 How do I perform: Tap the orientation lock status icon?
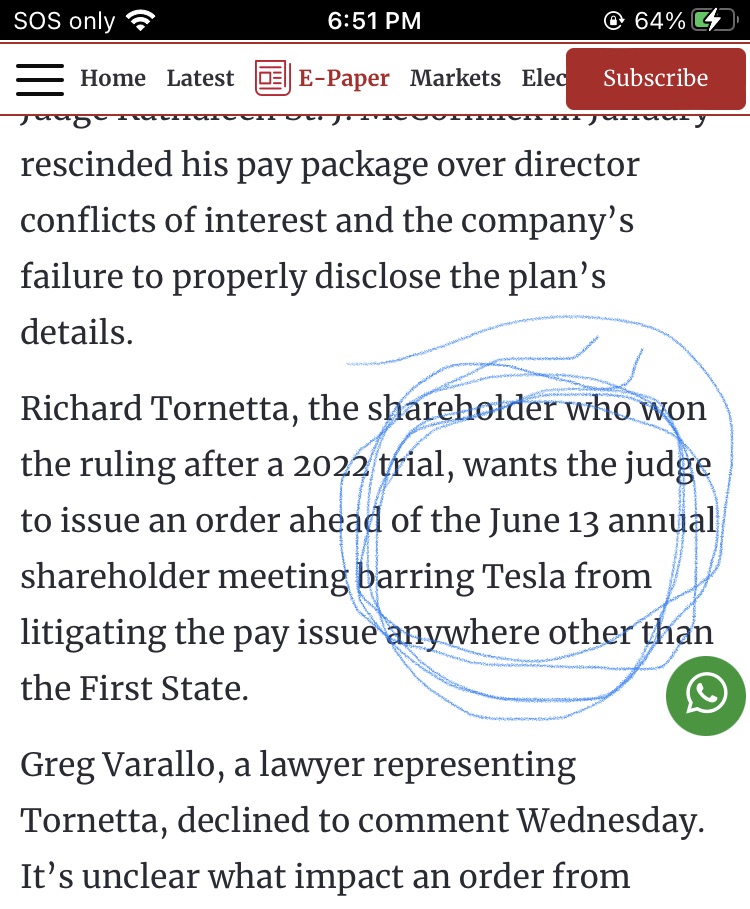[x=613, y=21]
